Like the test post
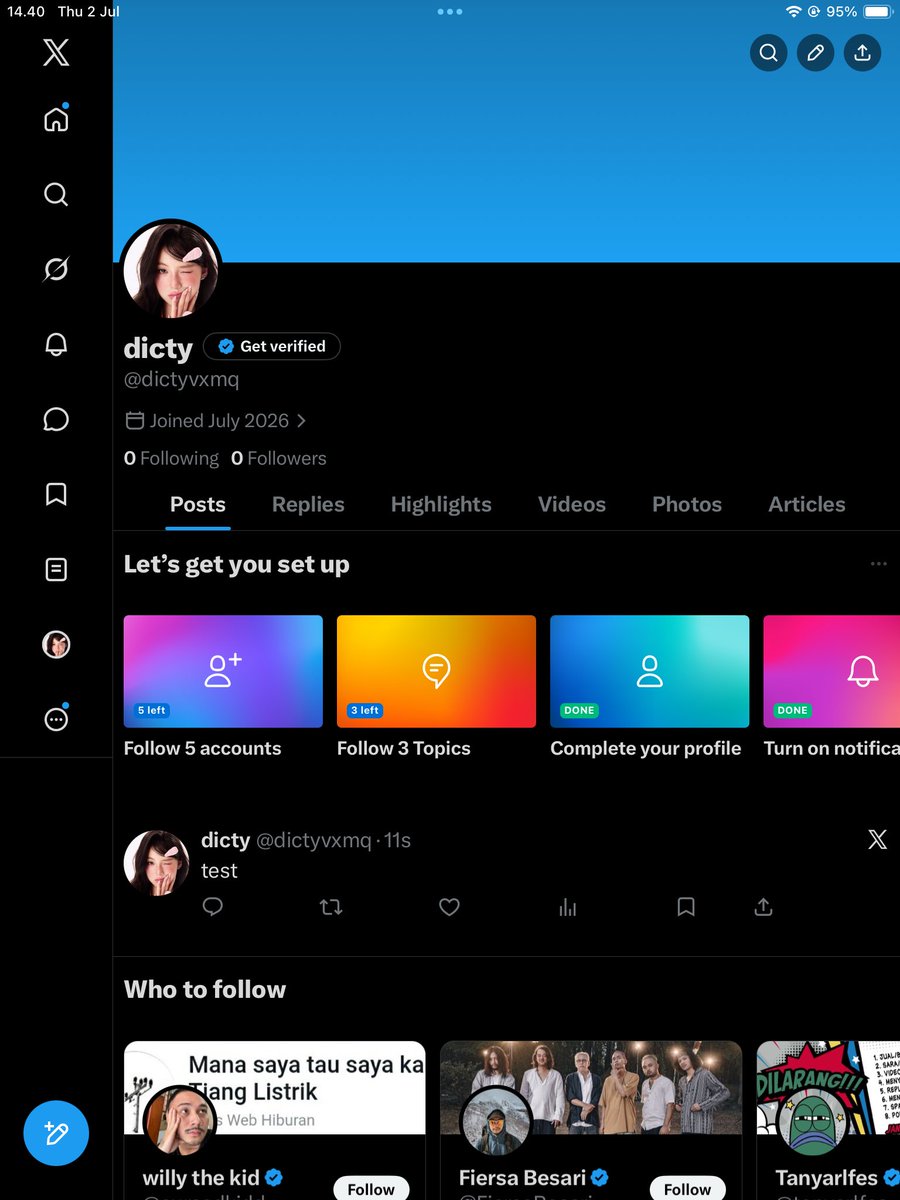Image resolution: width=900 pixels, height=1200 pixels. pos(450,907)
